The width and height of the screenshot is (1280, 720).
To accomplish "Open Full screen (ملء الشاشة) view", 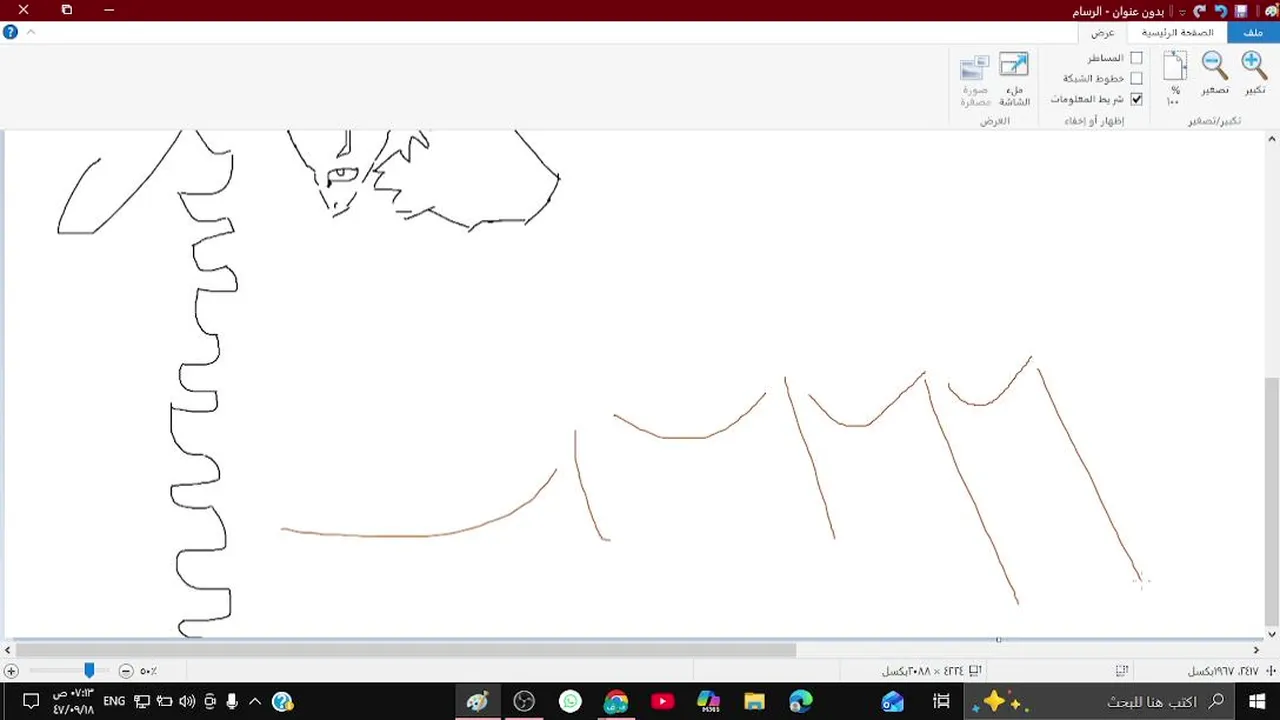I will pos(1014,66).
